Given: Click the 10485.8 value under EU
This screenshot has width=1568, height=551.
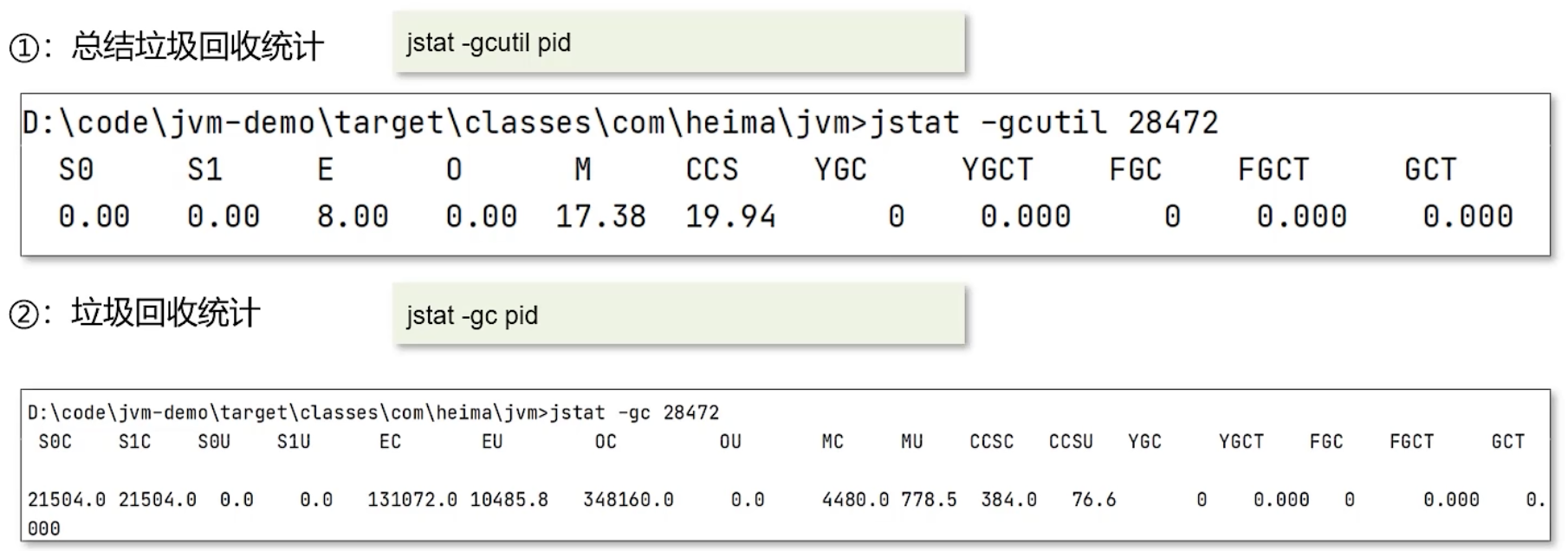Looking at the screenshot, I should pos(509,500).
